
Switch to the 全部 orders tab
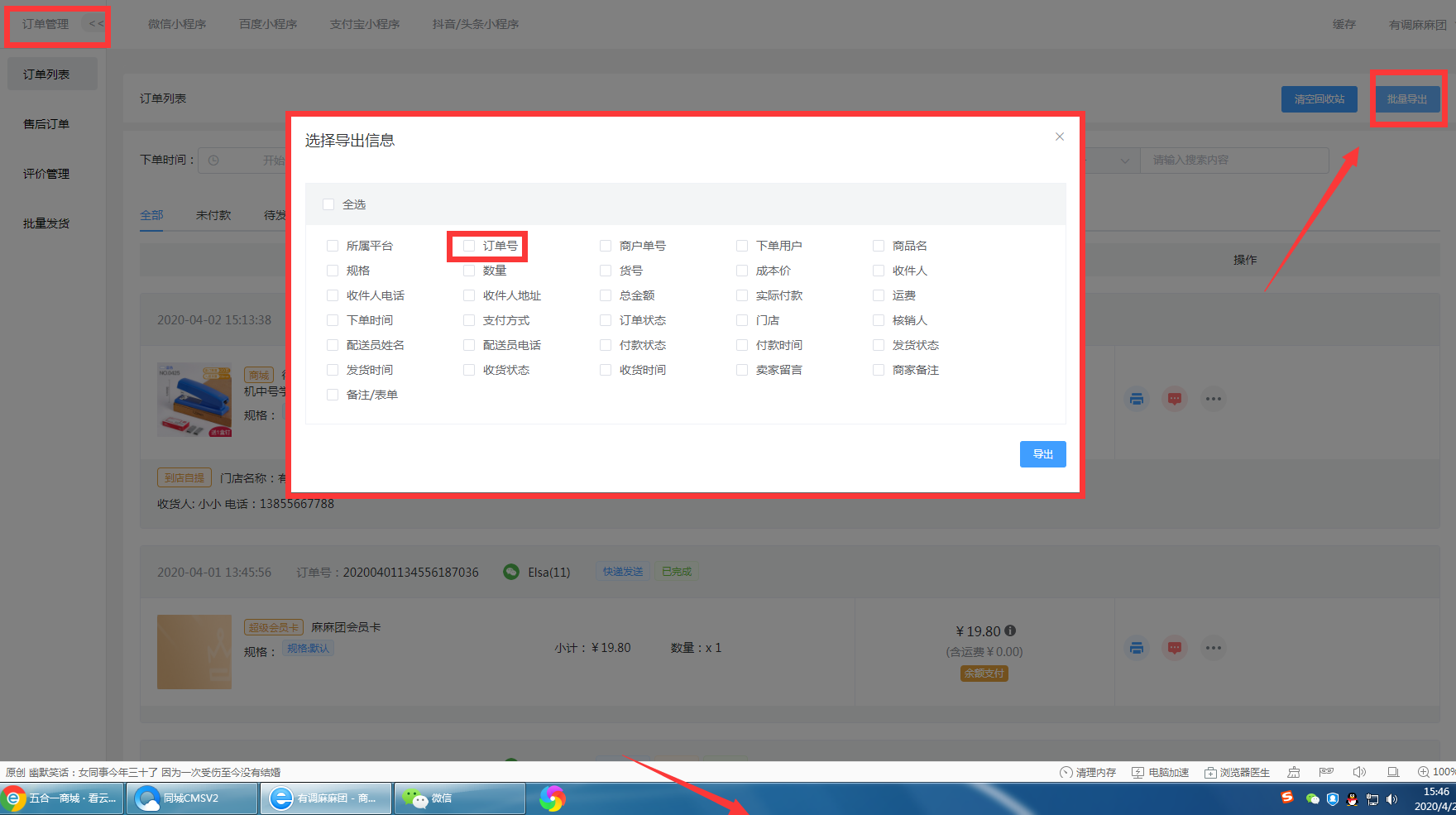(151, 215)
